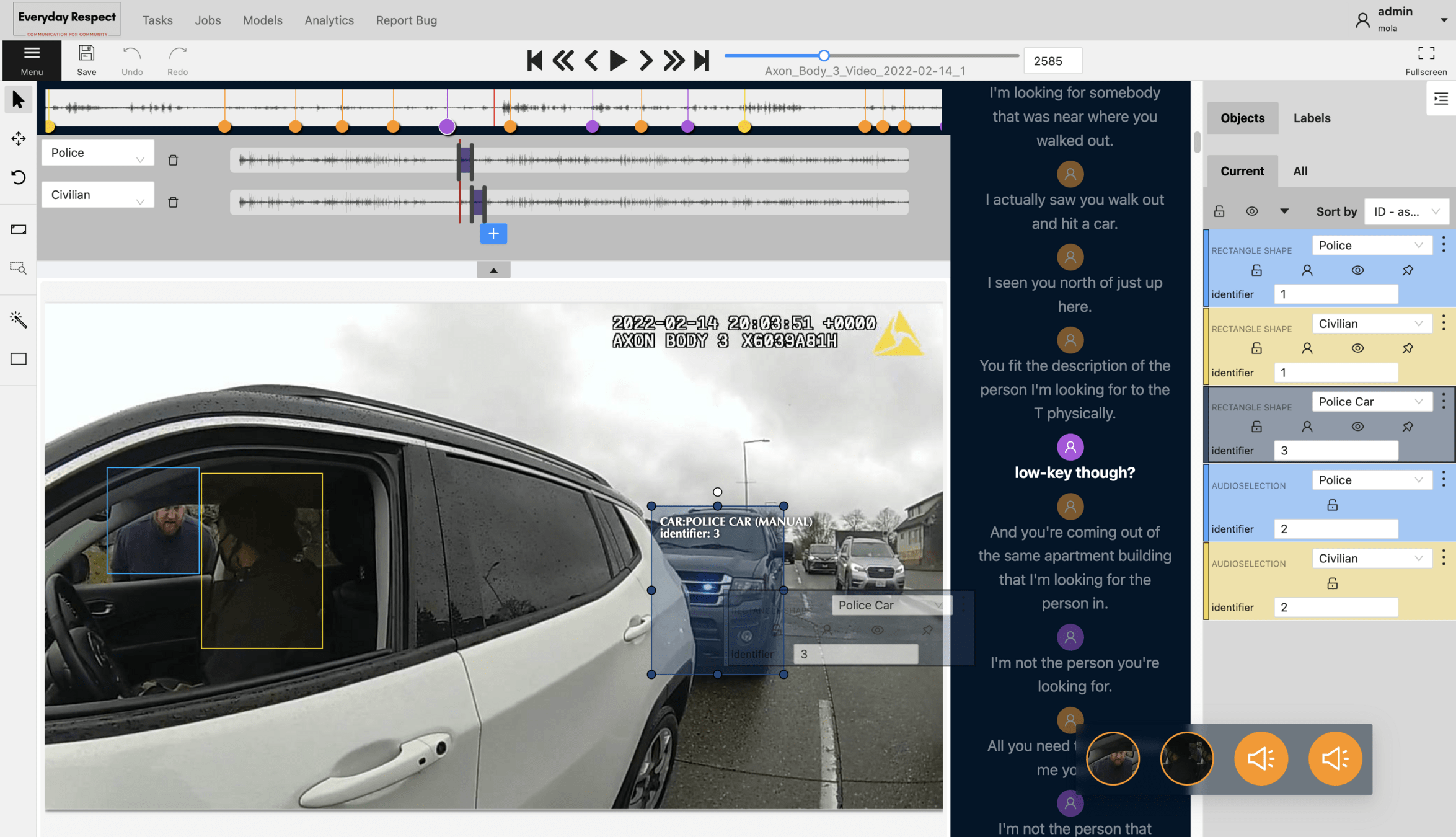Toggle visibility of Police Car rectangle

coord(1357,427)
